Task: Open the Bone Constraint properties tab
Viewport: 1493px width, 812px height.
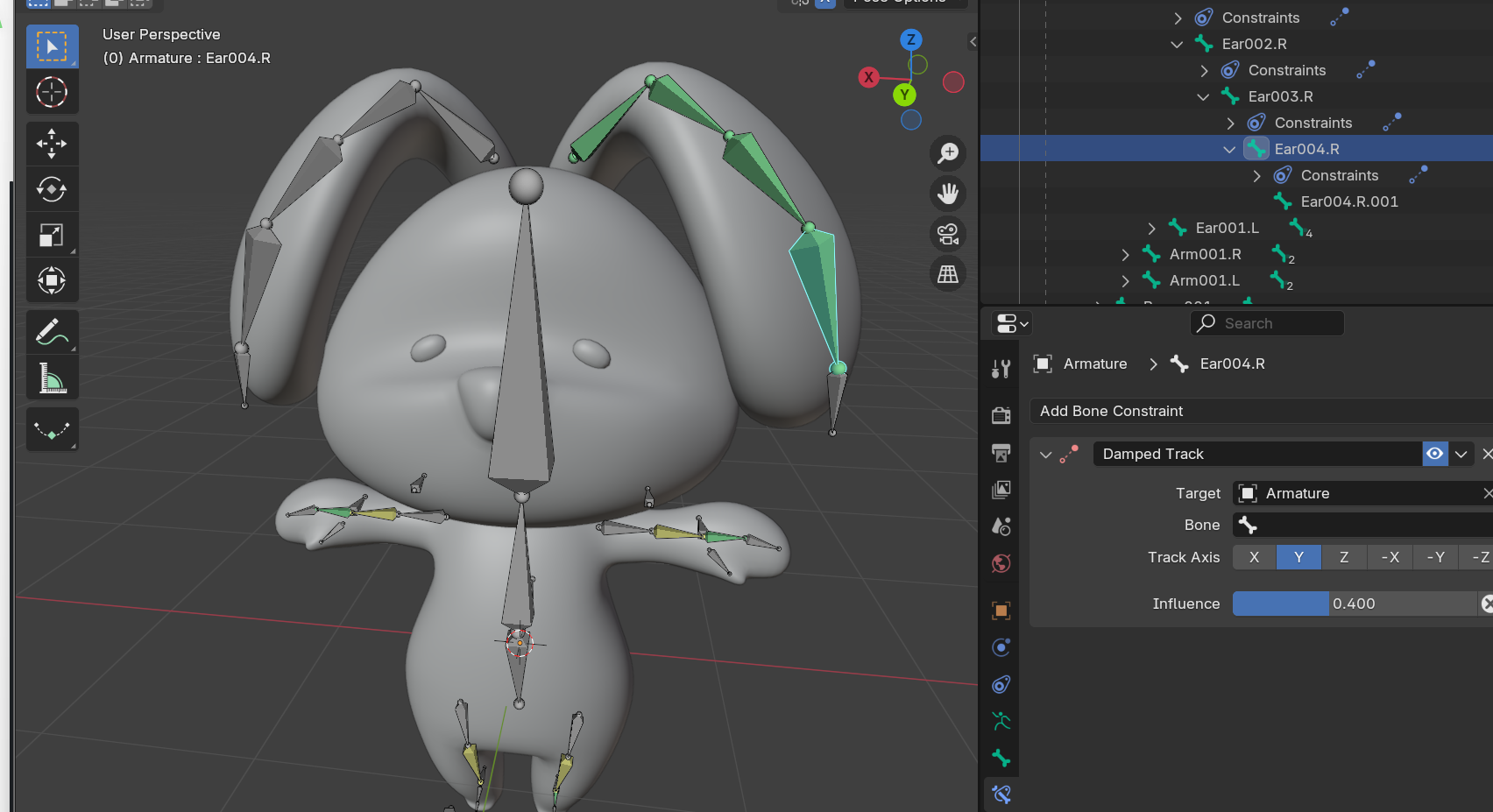Action: 1001,794
